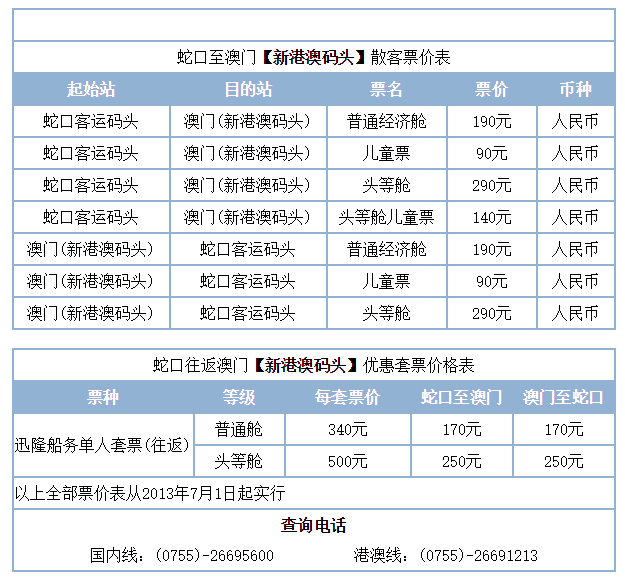Click the 票价 column header
This screenshot has height=579, width=625.
pos(491,89)
